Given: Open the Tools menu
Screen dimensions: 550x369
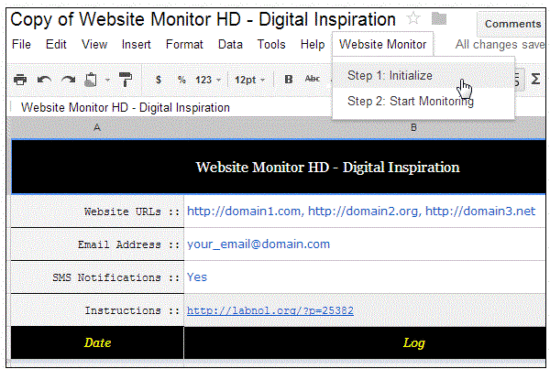Looking at the screenshot, I should [271, 45].
